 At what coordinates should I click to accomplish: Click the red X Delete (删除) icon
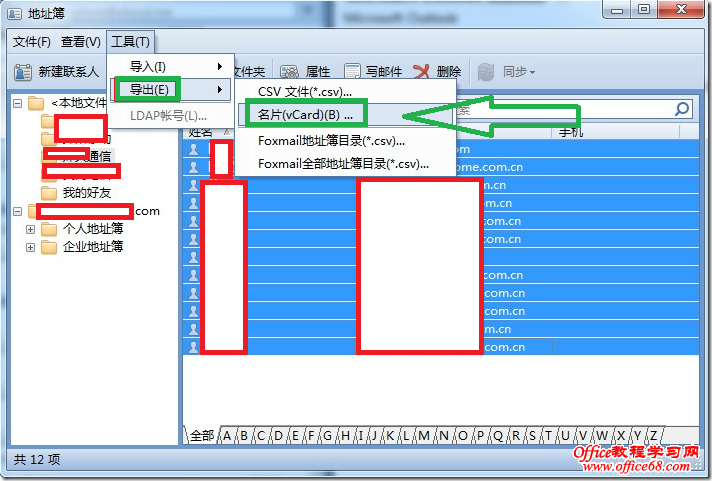pos(422,72)
